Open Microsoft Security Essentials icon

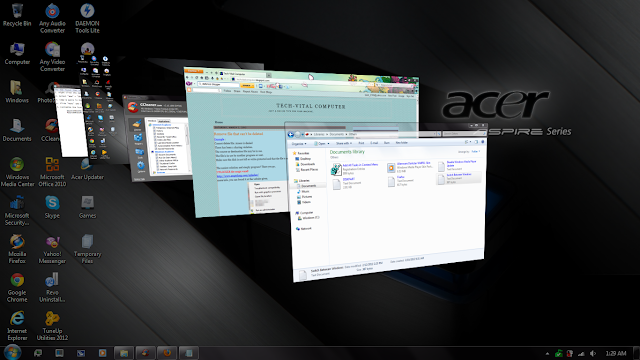(x=17, y=211)
